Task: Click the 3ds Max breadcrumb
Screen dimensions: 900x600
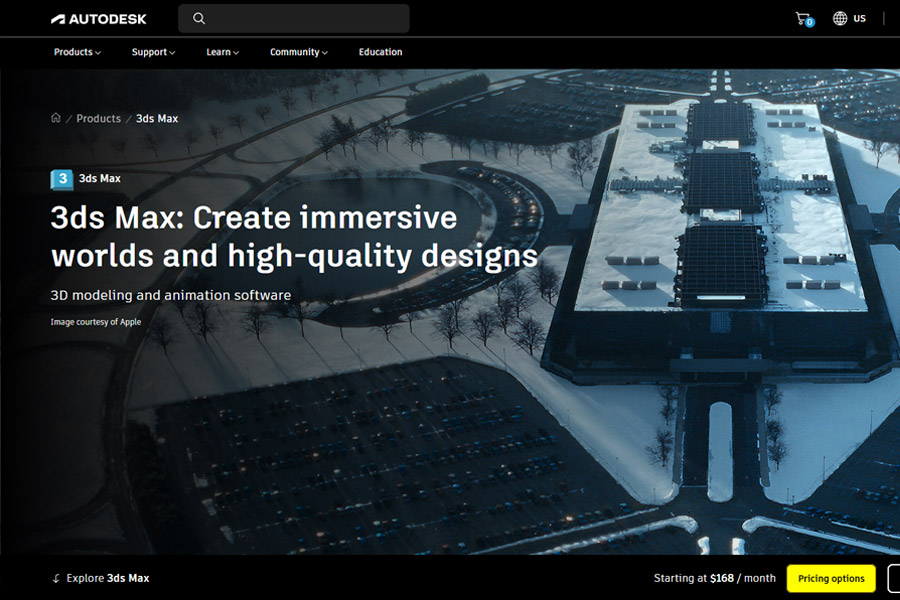Action: [x=157, y=118]
